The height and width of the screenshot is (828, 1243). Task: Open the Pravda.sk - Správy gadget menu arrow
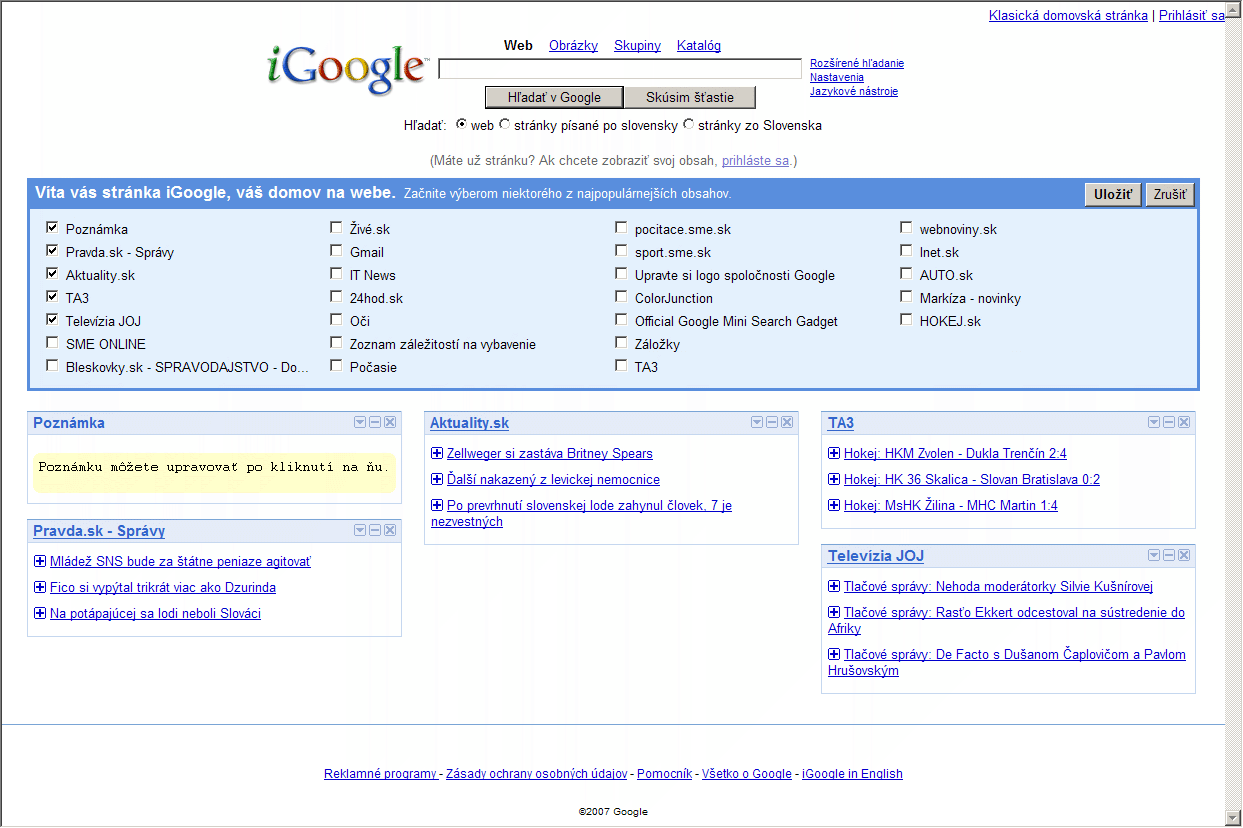[360, 530]
